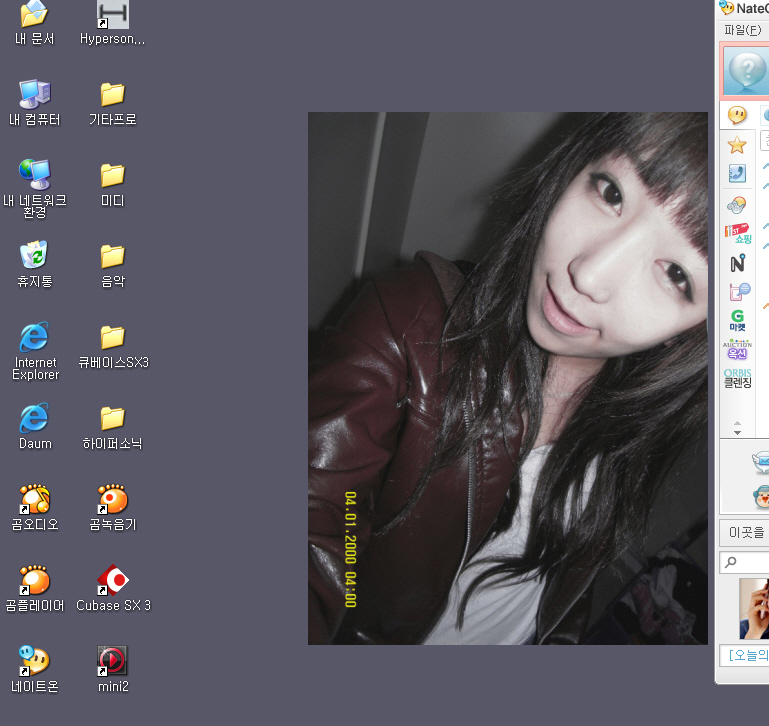Switch to the star favorites tab in NateOn
Image resolution: width=769 pixels, height=726 pixels.
point(737,145)
